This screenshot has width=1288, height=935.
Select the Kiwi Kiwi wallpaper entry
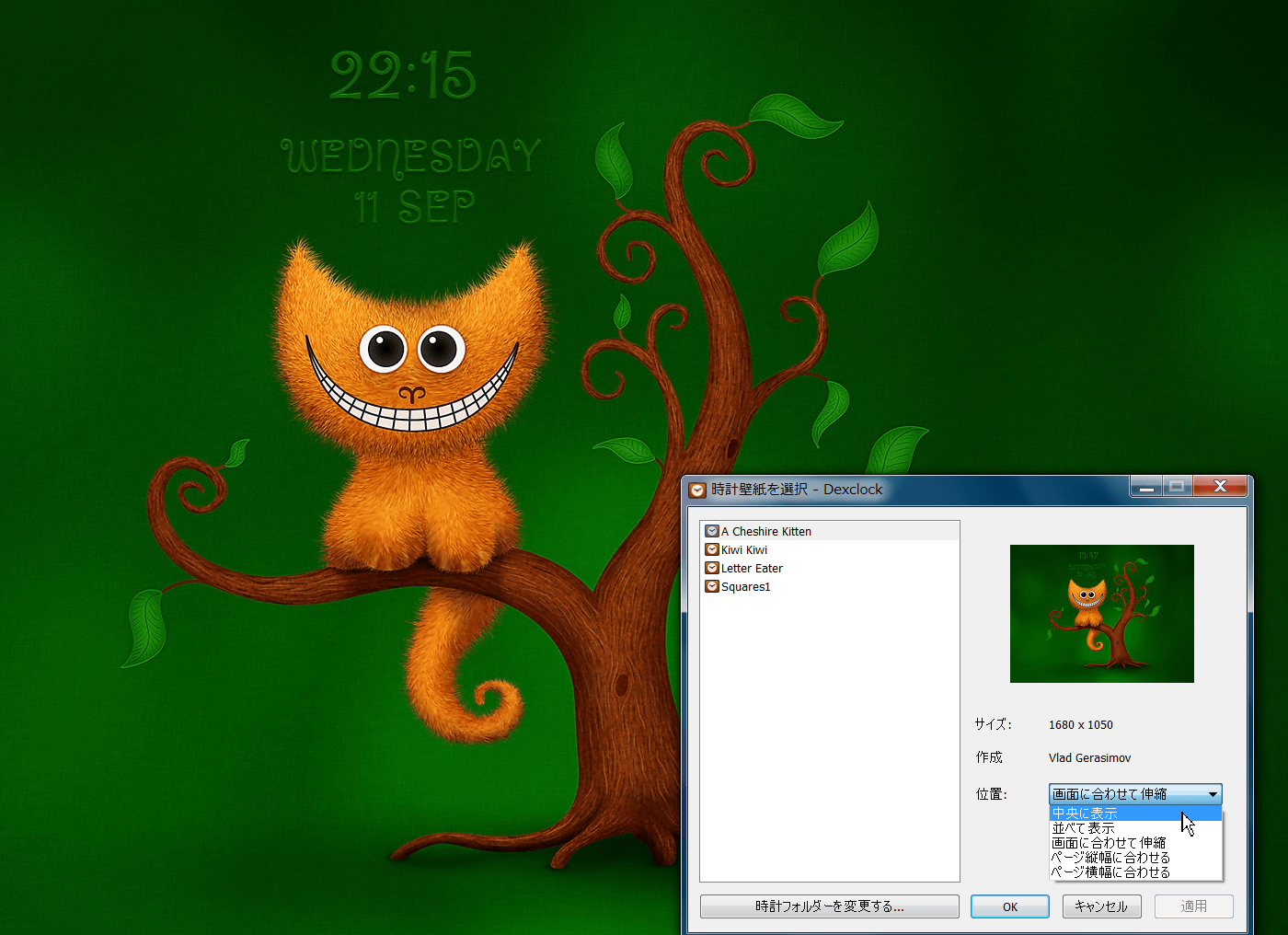point(830,549)
